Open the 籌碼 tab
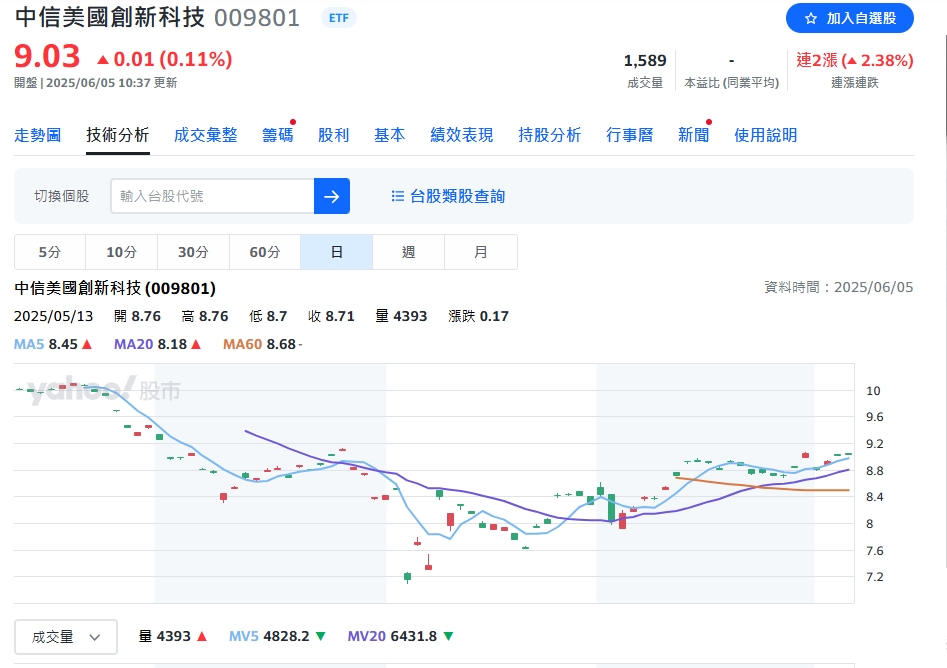Viewport: 947px width, 668px height. [278, 135]
